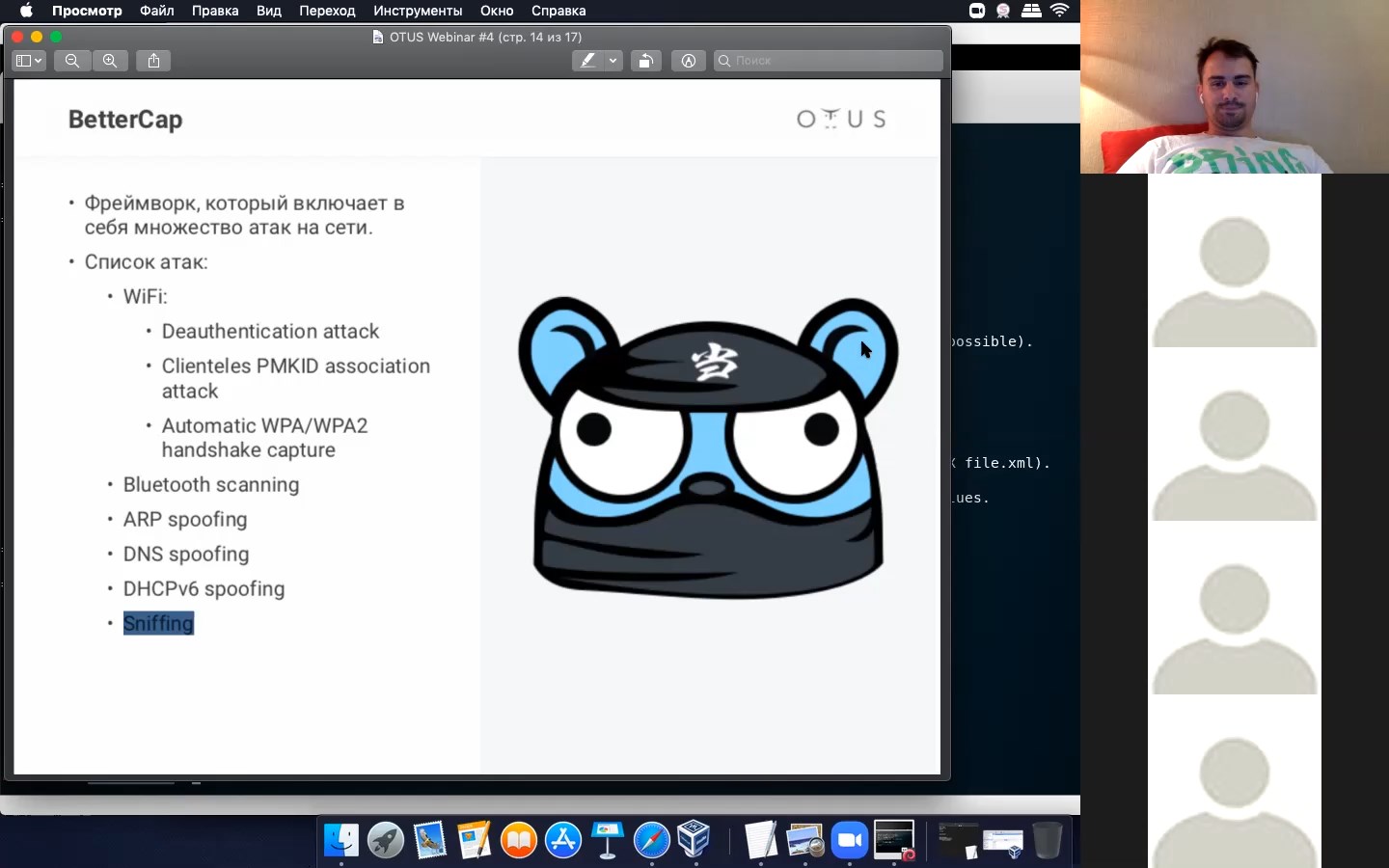Open the Инструменты menu
The width and height of the screenshot is (1389, 868).
tap(418, 11)
